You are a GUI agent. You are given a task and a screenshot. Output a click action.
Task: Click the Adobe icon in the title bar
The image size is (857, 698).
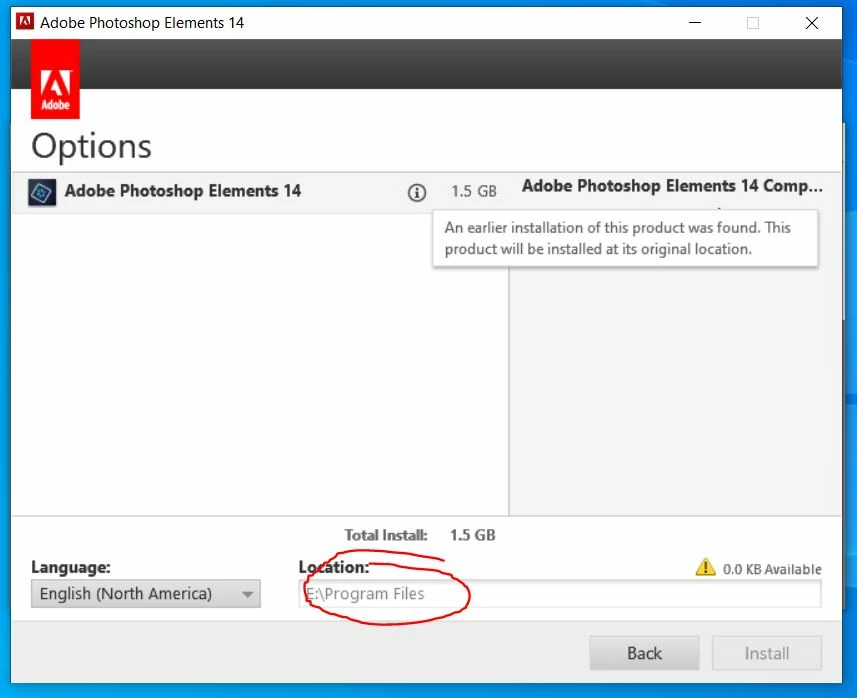click(25, 22)
